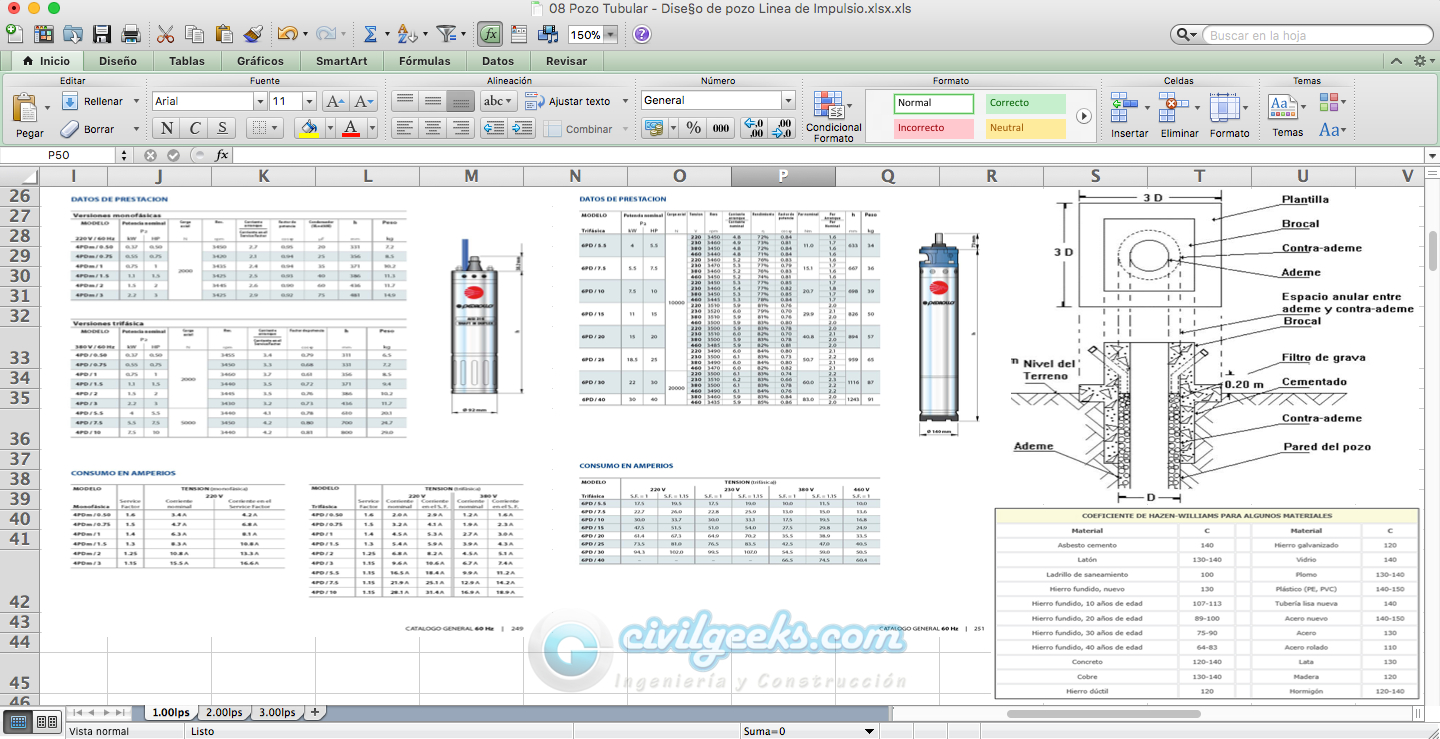Screen dimensions: 1440x739
Task: Click the Print icon in toolbar
Action: [x=130, y=34]
